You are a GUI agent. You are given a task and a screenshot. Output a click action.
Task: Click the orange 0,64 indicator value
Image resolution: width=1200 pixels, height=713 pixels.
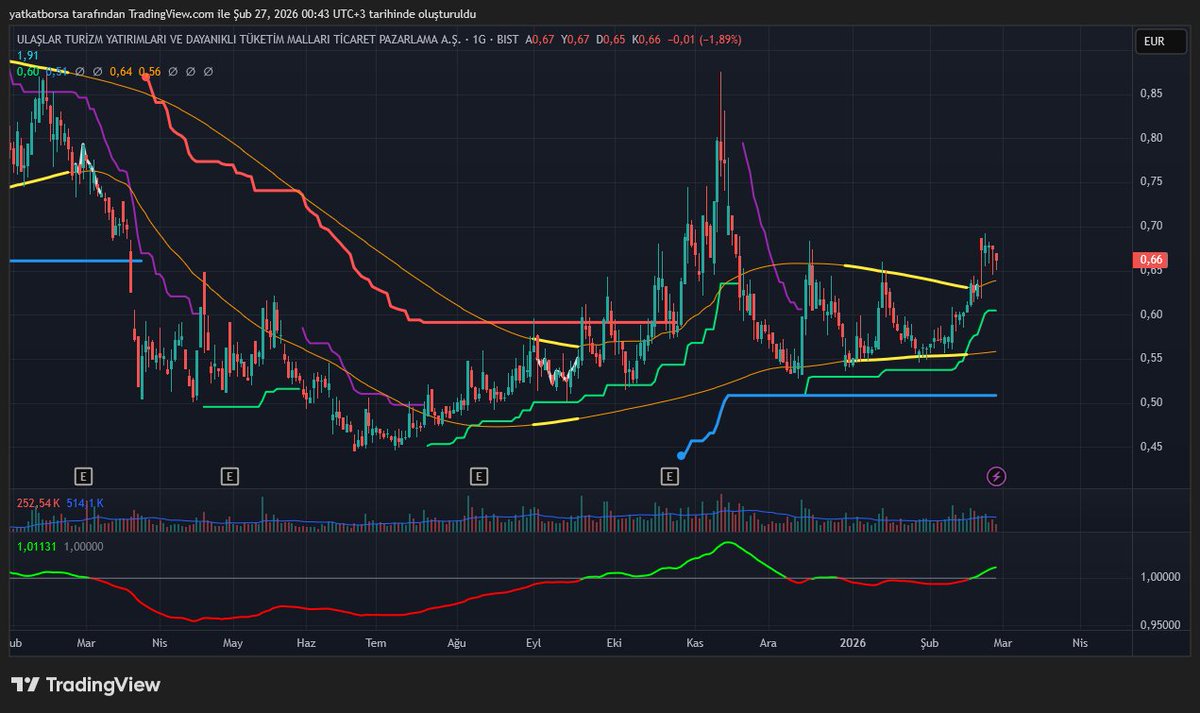pos(121,72)
